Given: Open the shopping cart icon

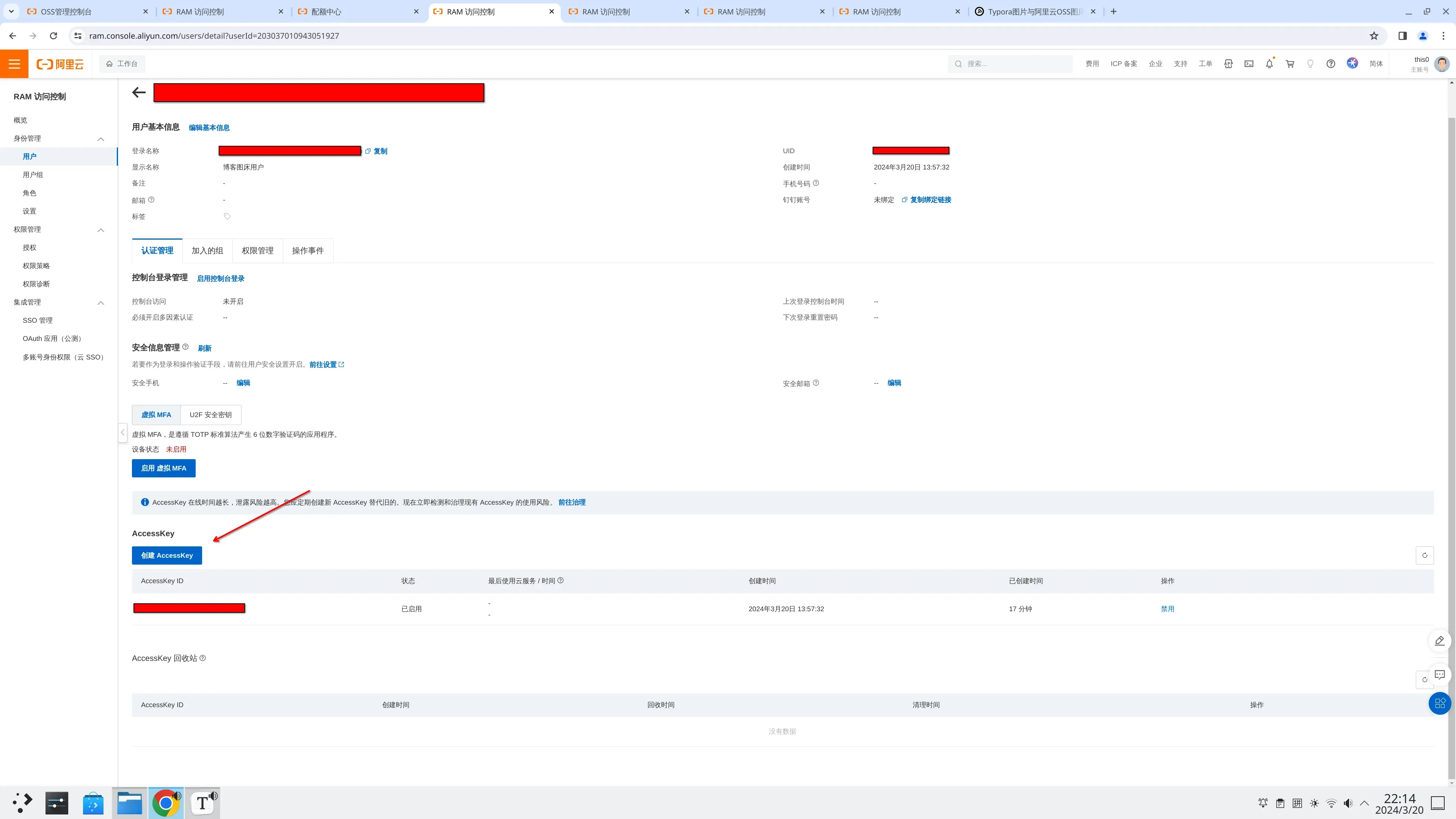Looking at the screenshot, I should pyautogui.click(x=1290, y=64).
